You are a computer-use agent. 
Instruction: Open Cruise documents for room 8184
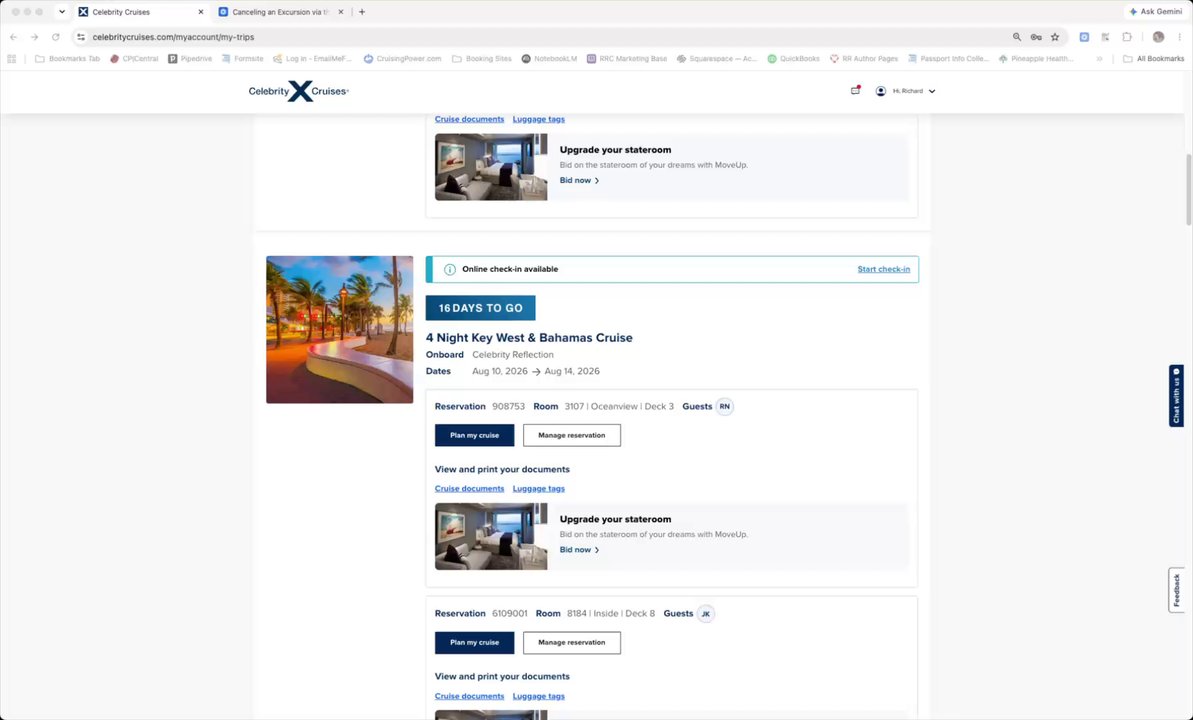(x=469, y=696)
